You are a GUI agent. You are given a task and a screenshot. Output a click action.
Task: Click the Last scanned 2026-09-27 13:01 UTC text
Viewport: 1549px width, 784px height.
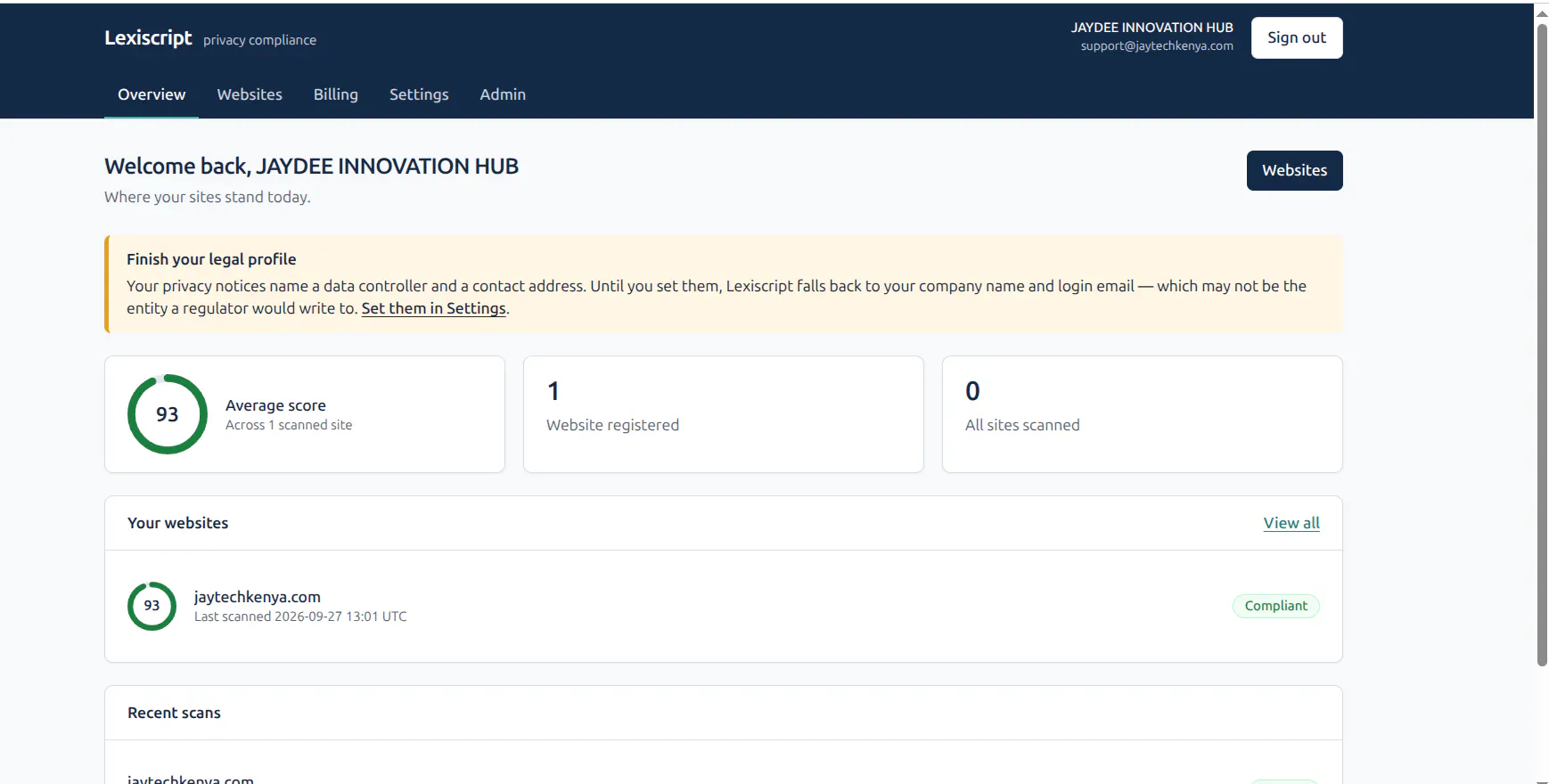300,617
